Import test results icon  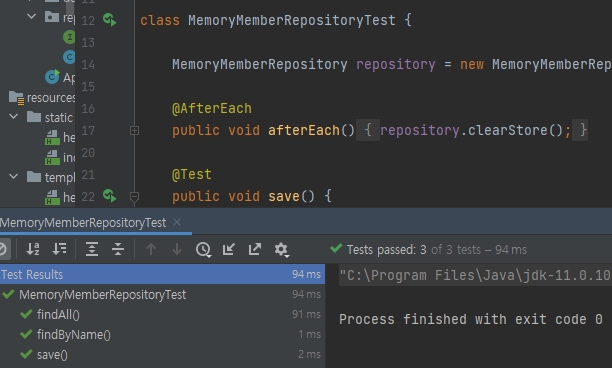tap(229, 249)
